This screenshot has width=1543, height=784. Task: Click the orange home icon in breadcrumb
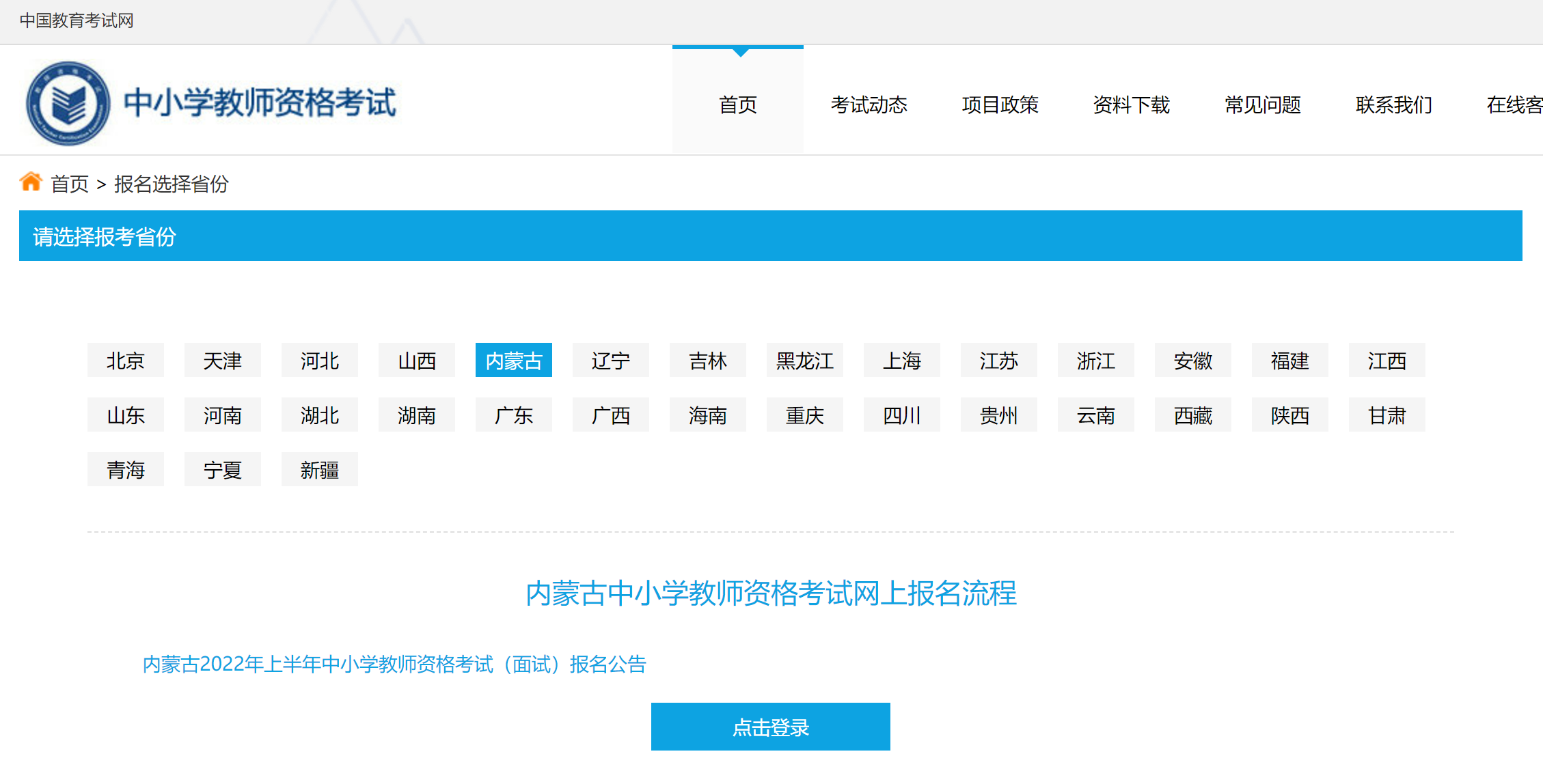(x=31, y=182)
